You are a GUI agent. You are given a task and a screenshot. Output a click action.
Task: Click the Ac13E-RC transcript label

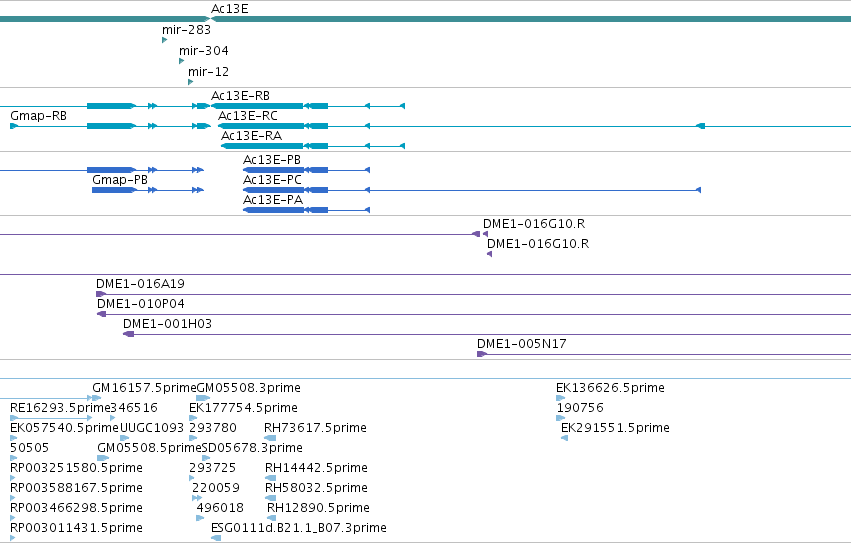point(247,116)
